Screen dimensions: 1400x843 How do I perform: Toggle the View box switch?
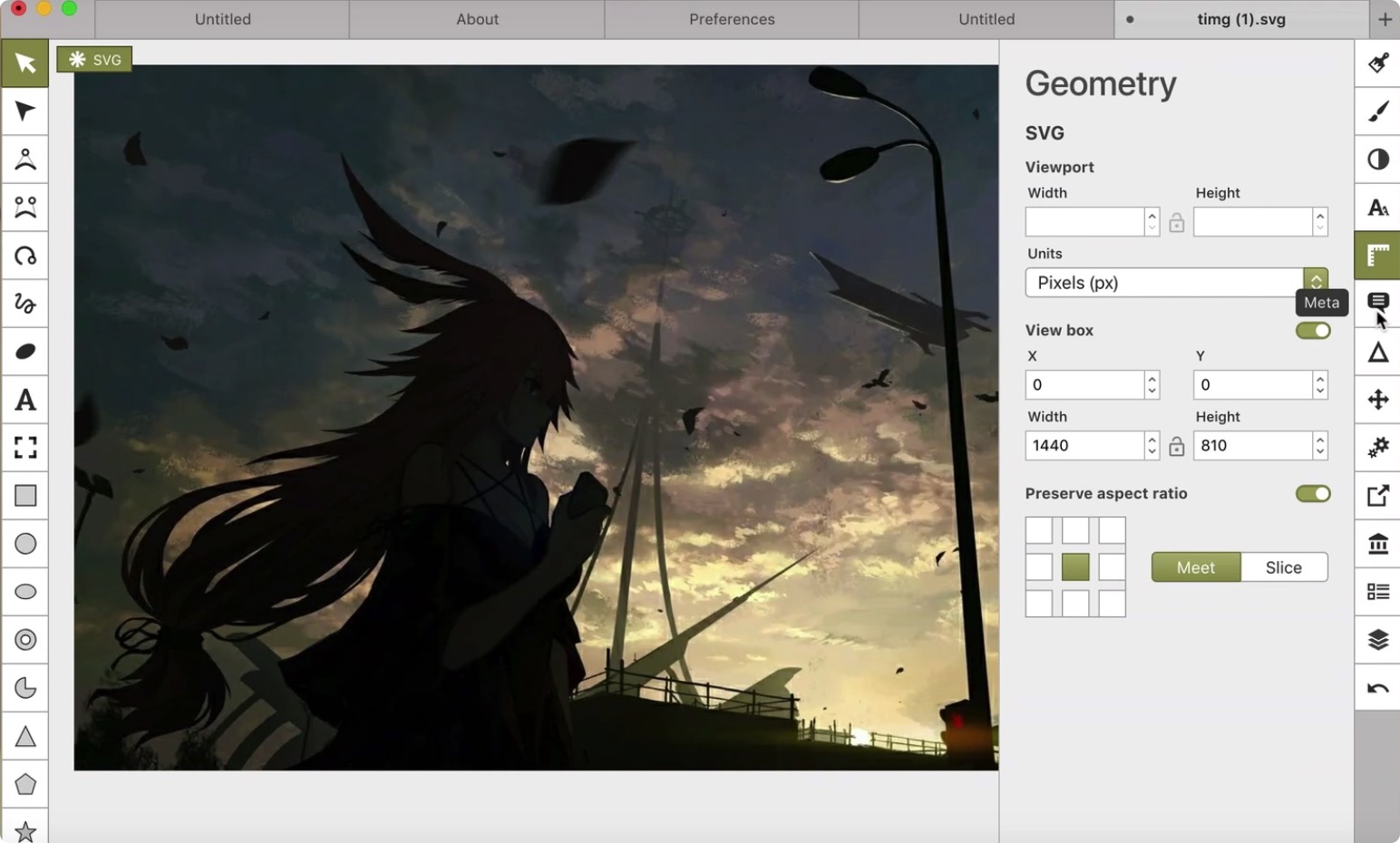1313,330
